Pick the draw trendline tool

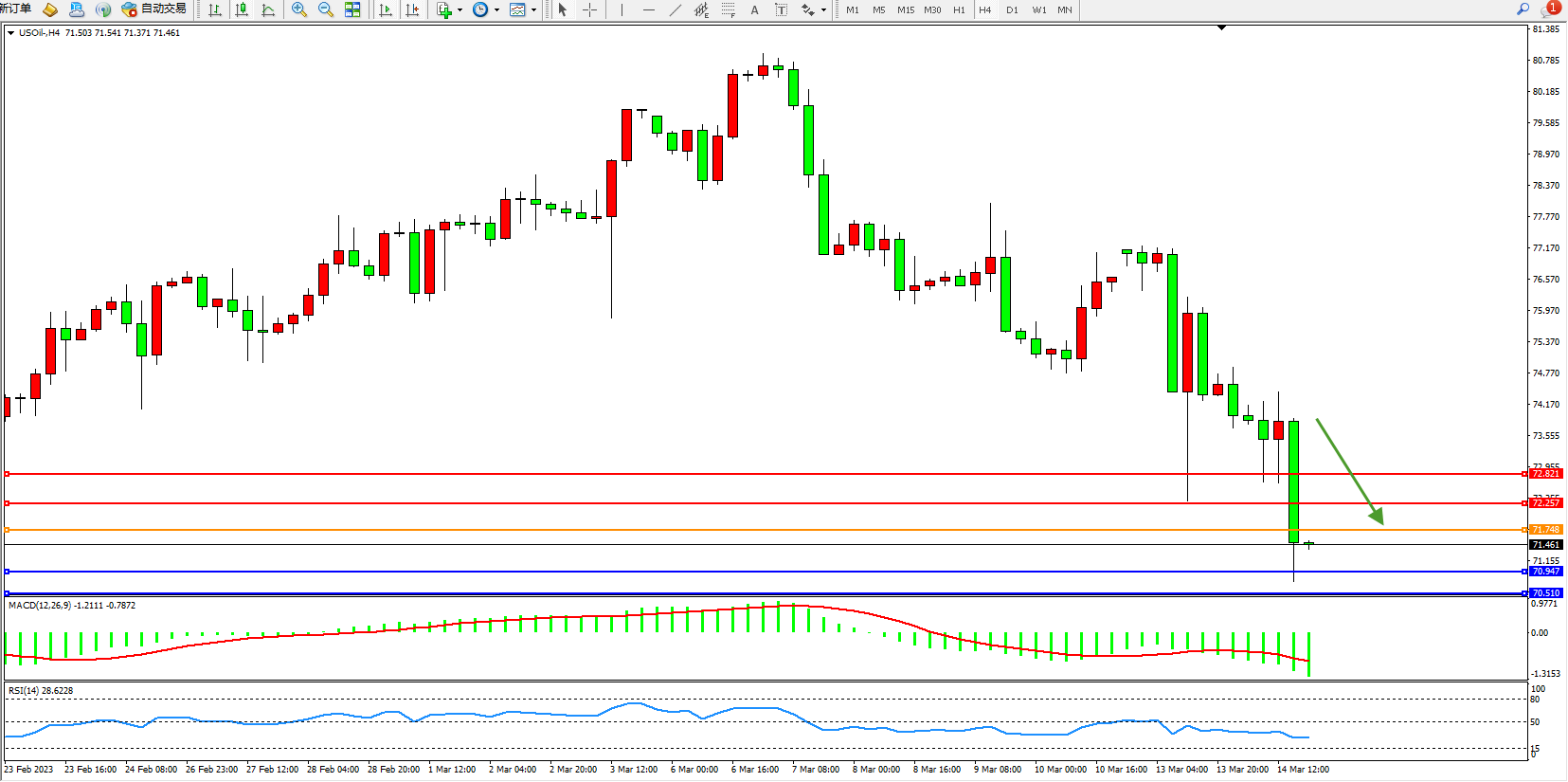pyautogui.click(x=675, y=9)
